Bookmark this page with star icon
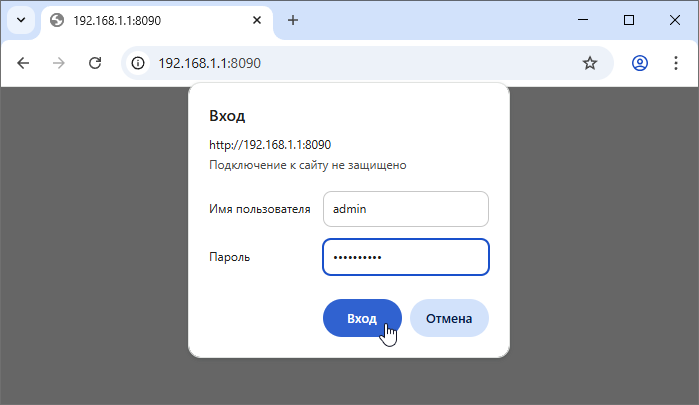The height and width of the screenshot is (405, 699). (590, 63)
